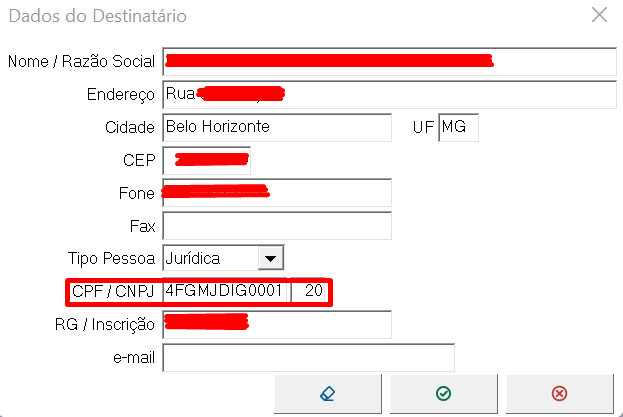Click the Cidade field with Belo Horizonte

[x=276, y=128]
